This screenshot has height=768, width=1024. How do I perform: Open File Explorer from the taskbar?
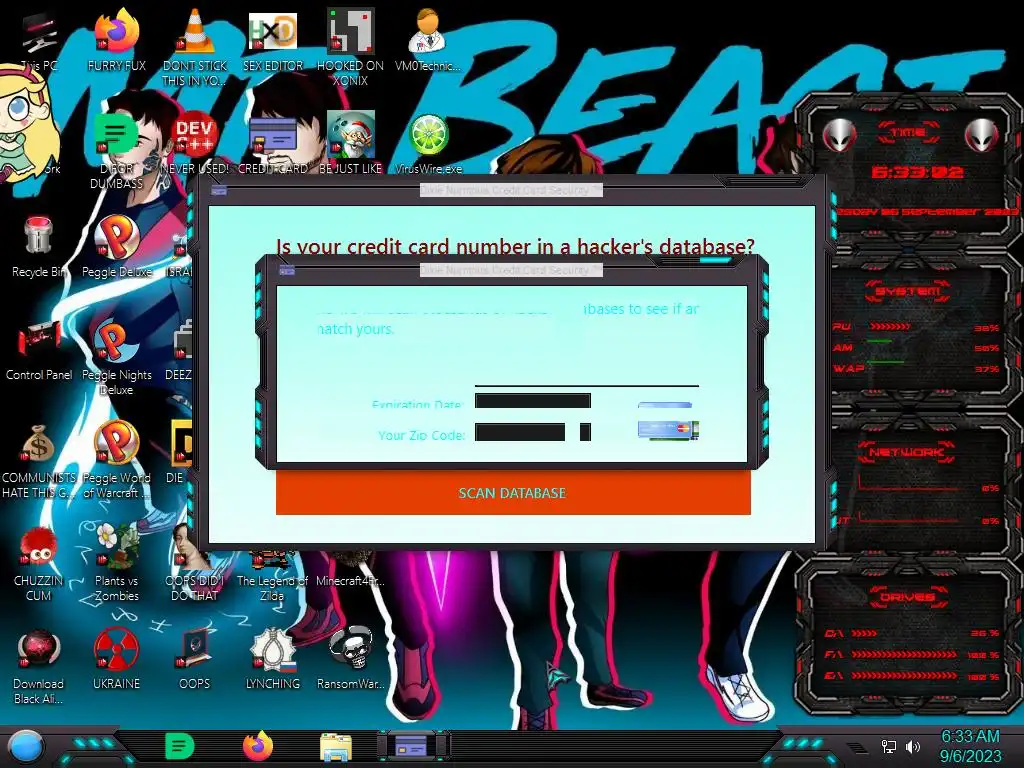click(336, 747)
